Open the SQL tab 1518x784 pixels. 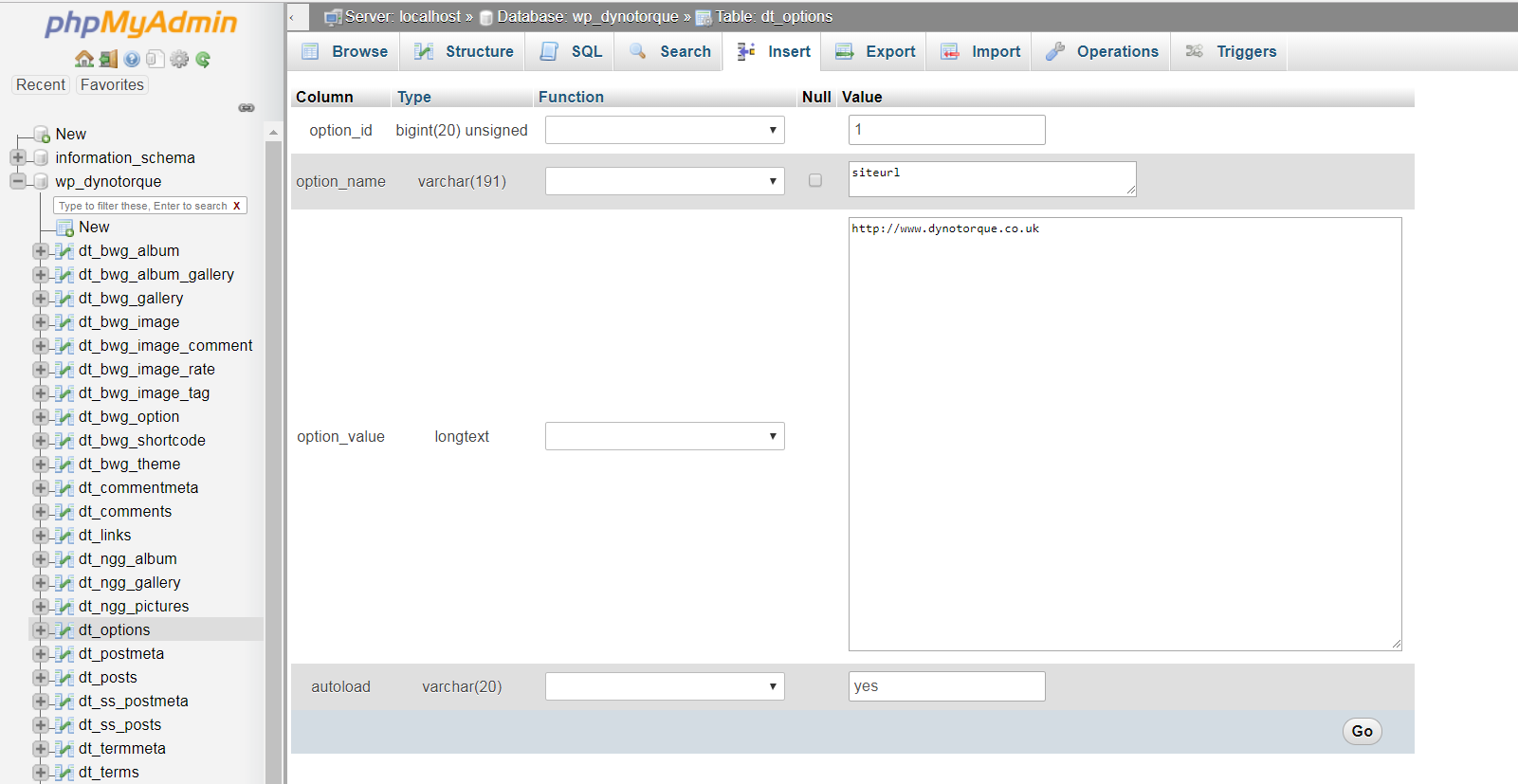572,51
